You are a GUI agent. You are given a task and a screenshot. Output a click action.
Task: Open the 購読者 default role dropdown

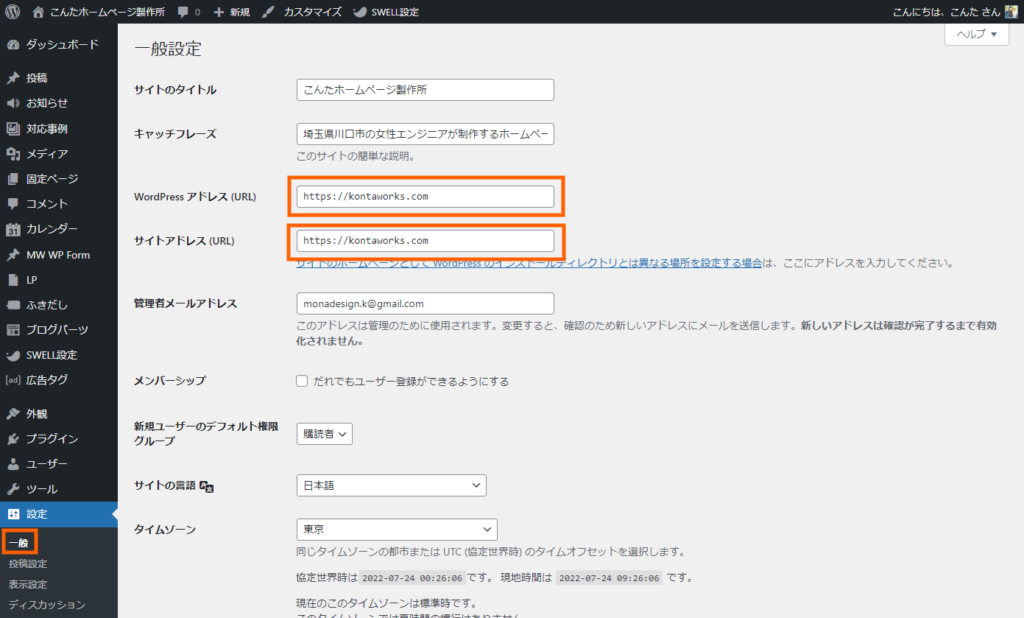[325, 434]
